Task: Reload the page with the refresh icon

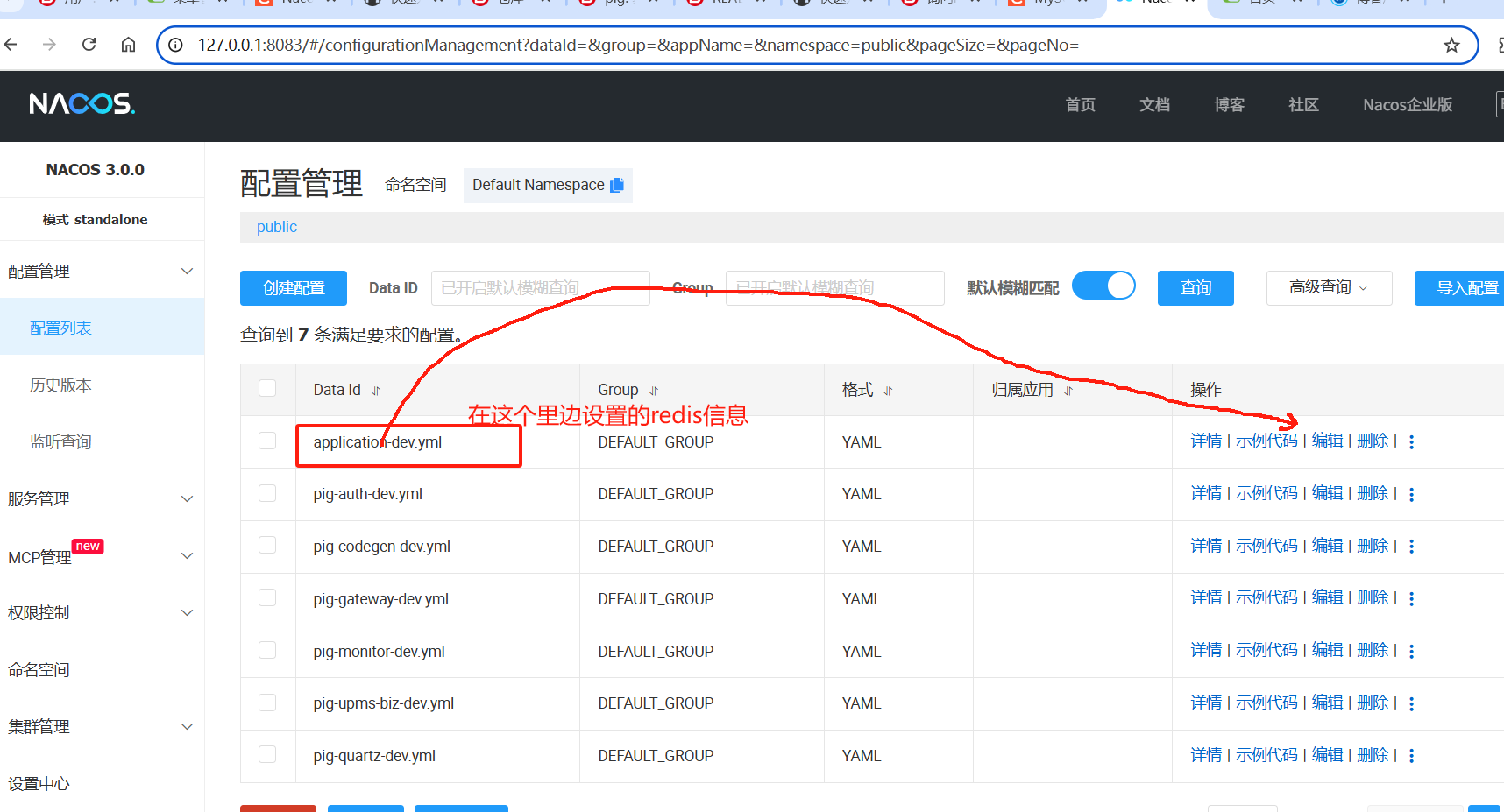Action: tap(89, 44)
